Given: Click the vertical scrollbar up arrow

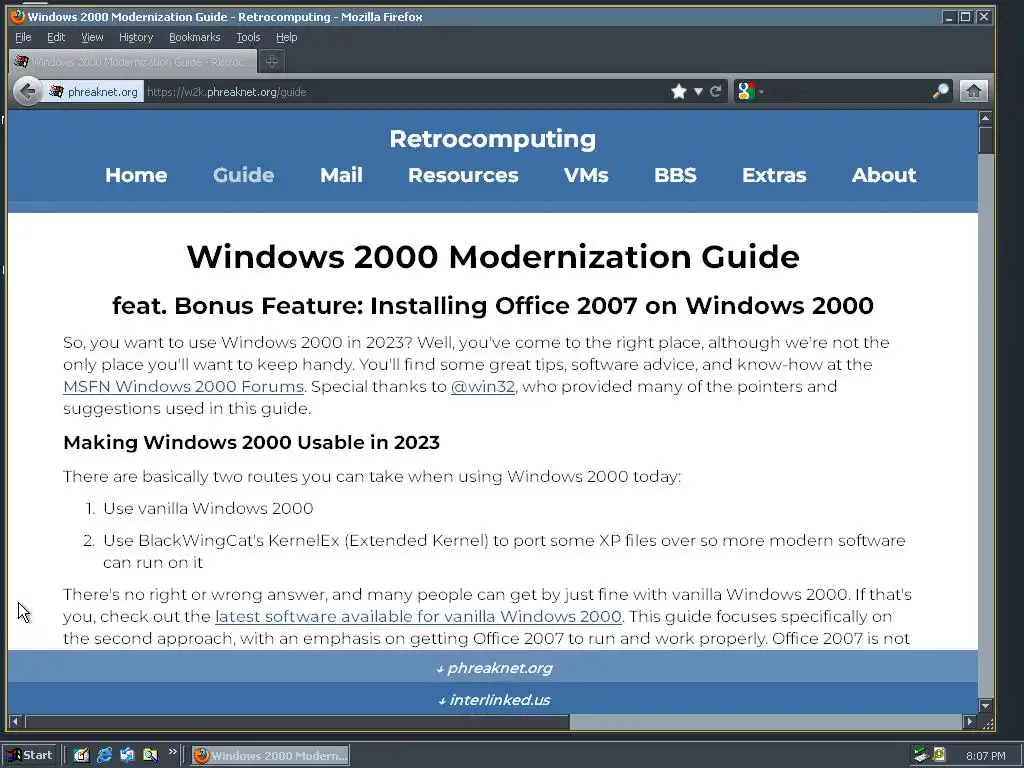Looking at the screenshot, I should pyautogui.click(x=985, y=118).
